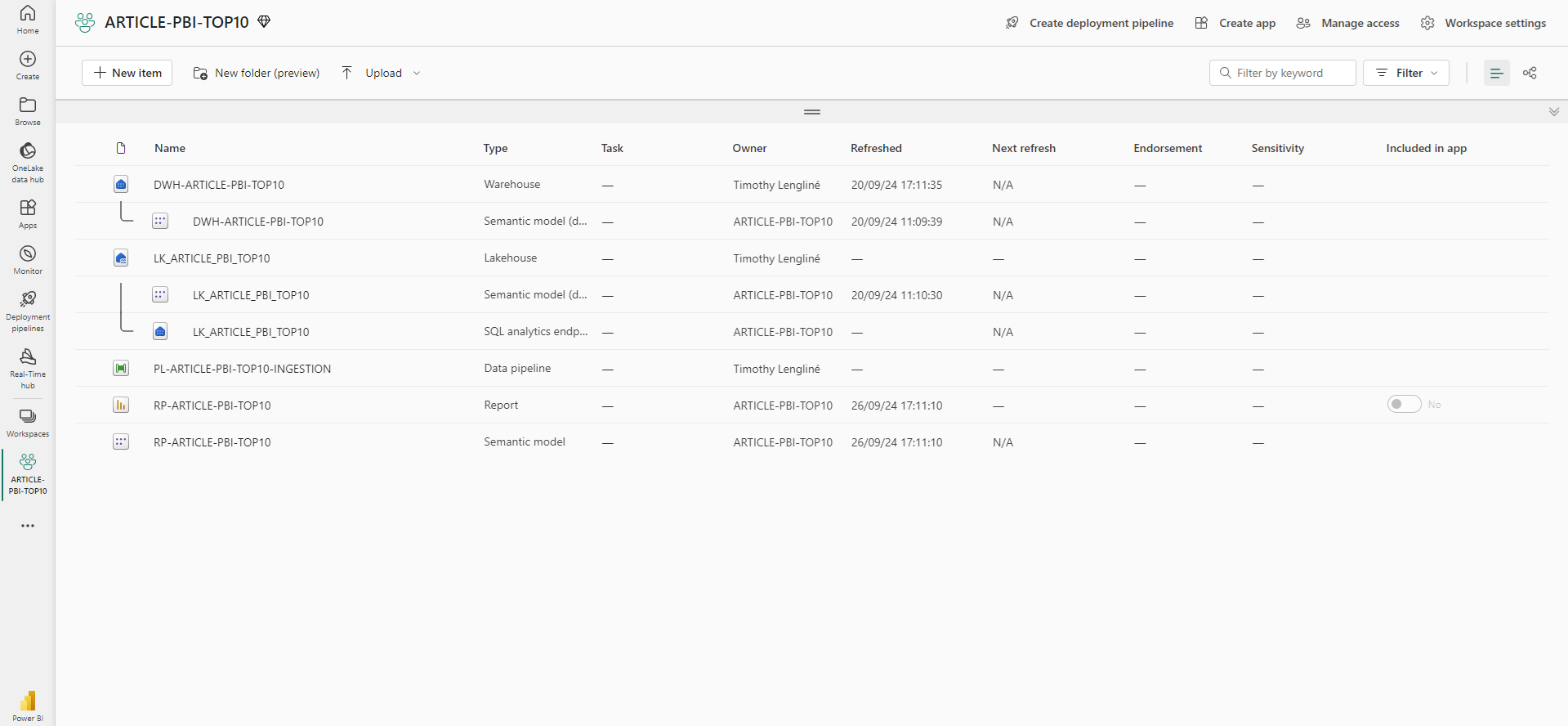Viewport: 1568px width, 726px height.
Task: Click refreshed time 20/09/24 17:11:35
Action: click(x=896, y=185)
